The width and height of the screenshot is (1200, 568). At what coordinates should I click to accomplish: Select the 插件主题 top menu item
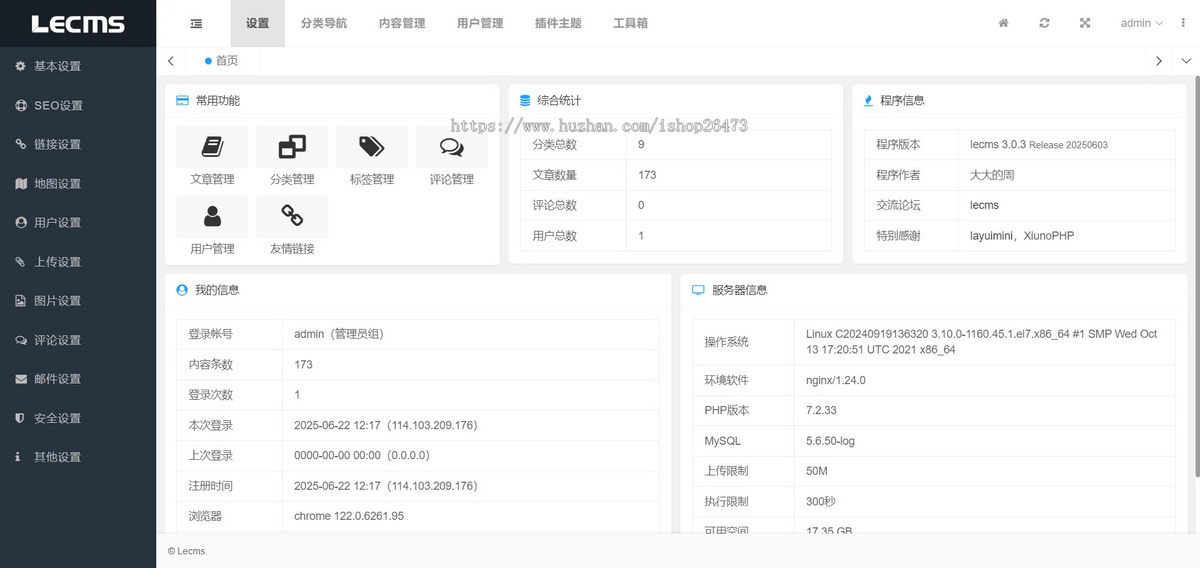[x=558, y=23]
